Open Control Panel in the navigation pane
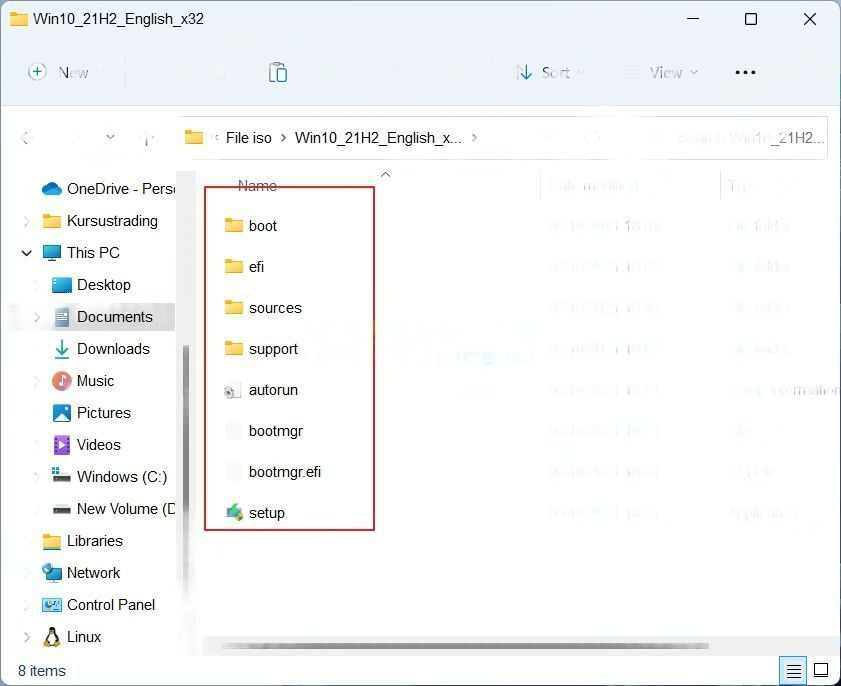The image size is (841, 686). tap(99, 605)
